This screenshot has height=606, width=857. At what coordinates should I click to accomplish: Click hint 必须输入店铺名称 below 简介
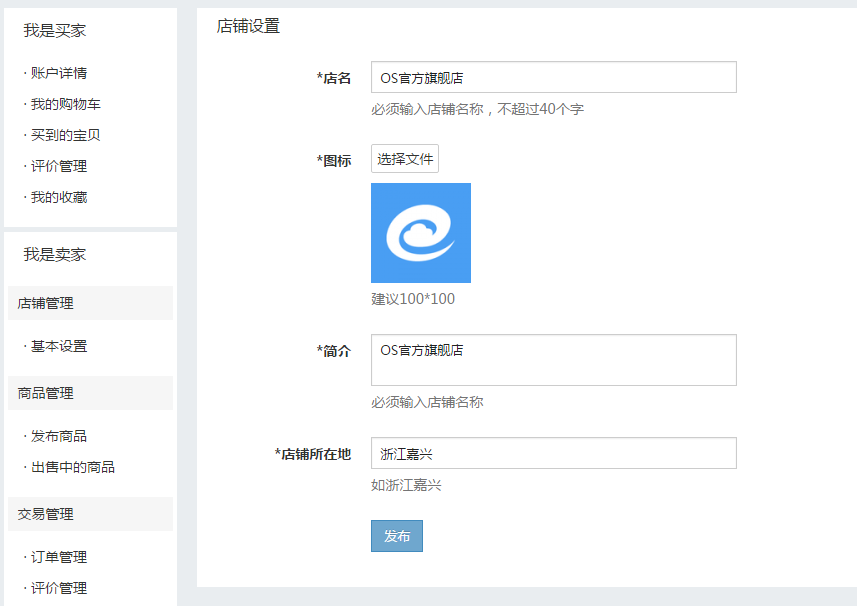tap(427, 403)
